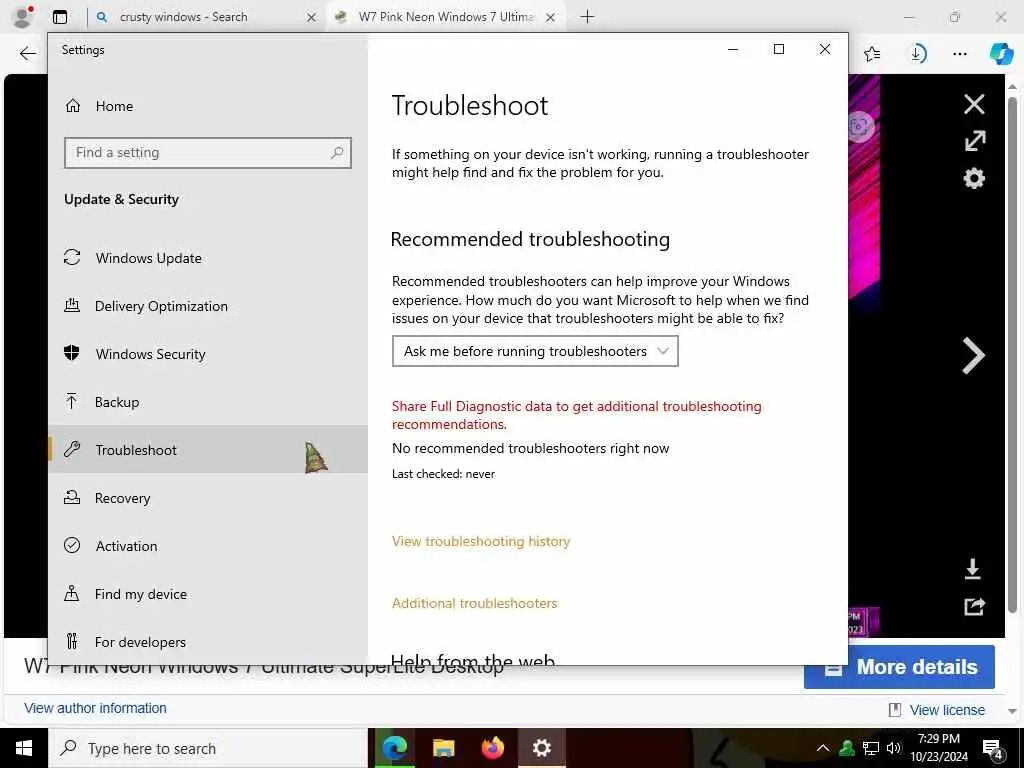Click the Activation checkmark icon
Image resolution: width=1024 pixels, height=768 pixels.
point(72,545)
